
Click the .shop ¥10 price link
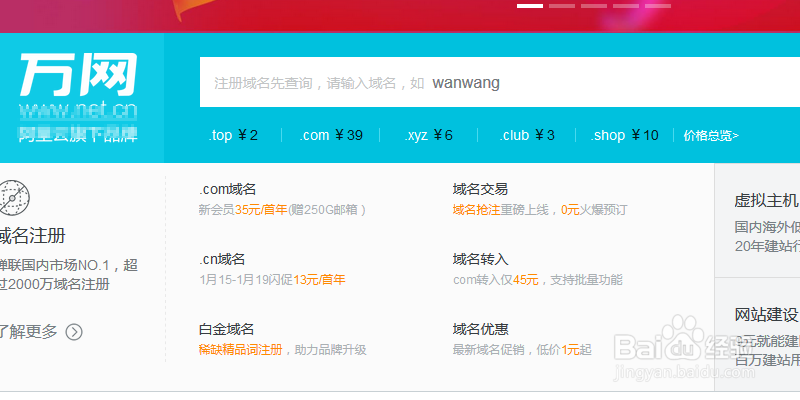click(624, 135)
